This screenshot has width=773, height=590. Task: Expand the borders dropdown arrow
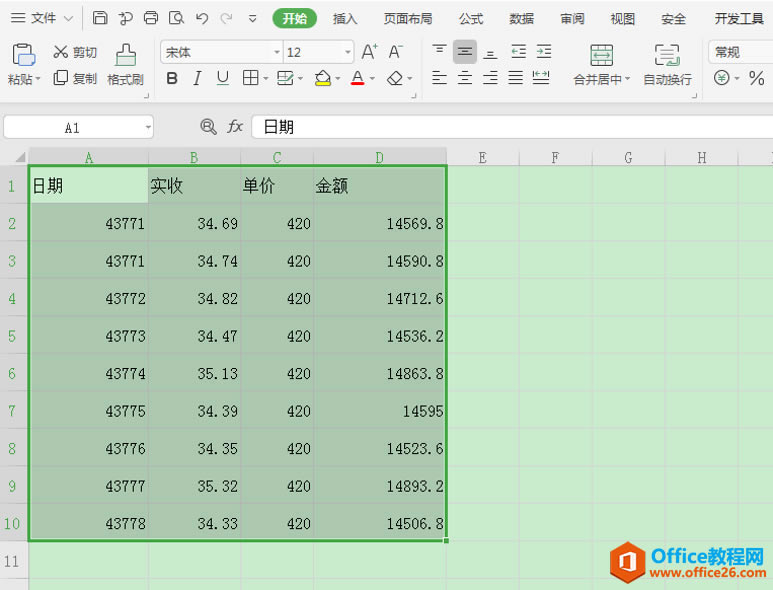[266, 78]
